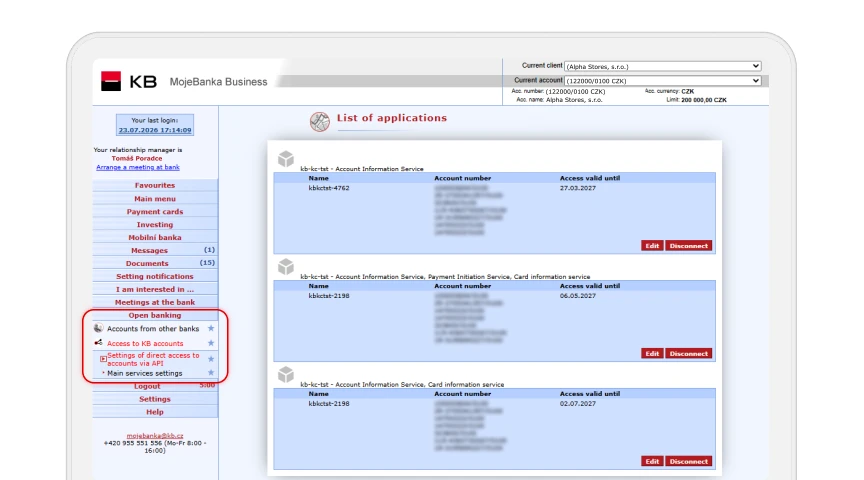
Task: Click the List of applications header icon
Action: click(320, 121)
